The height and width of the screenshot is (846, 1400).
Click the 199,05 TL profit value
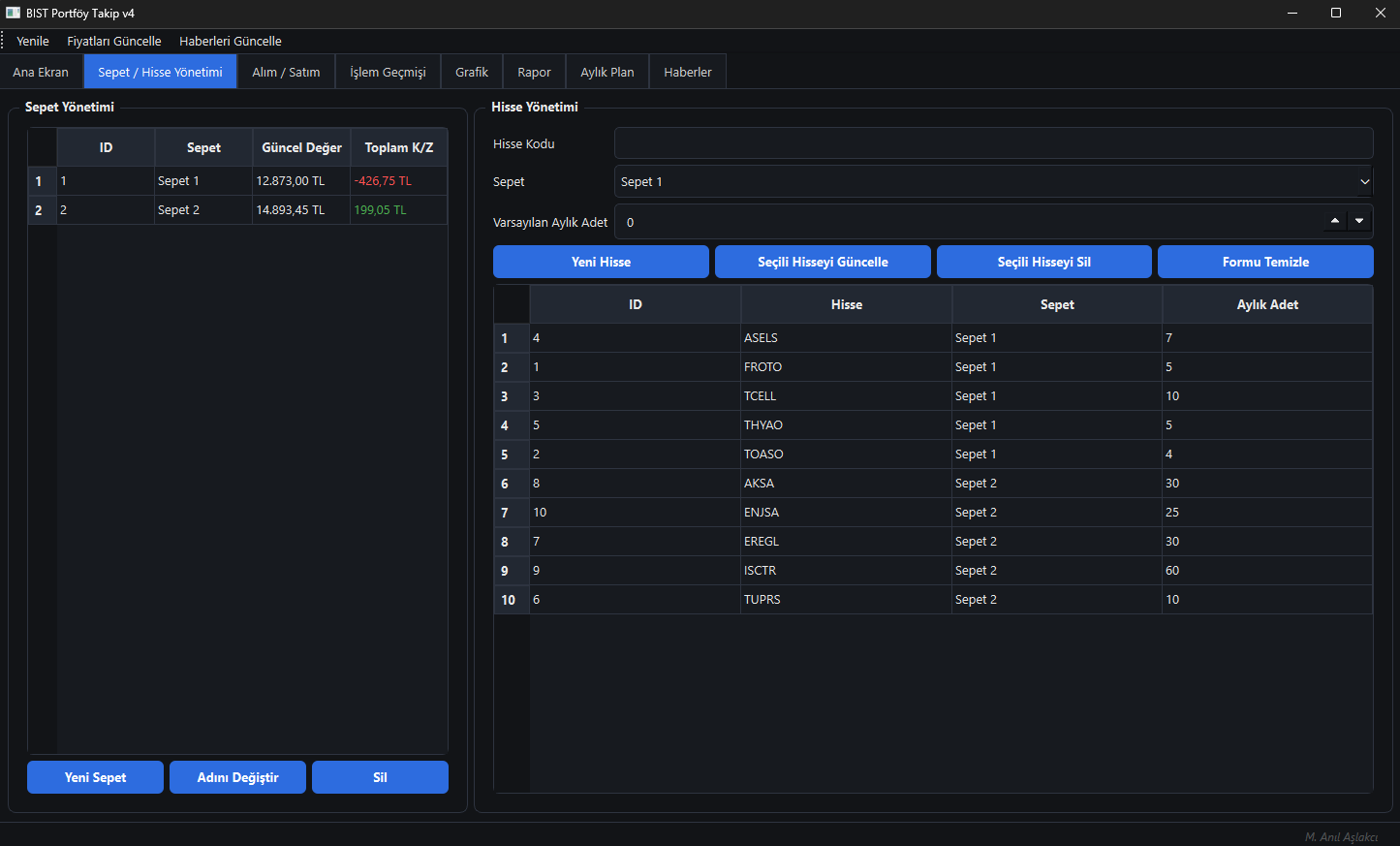(x=380, y=210)
